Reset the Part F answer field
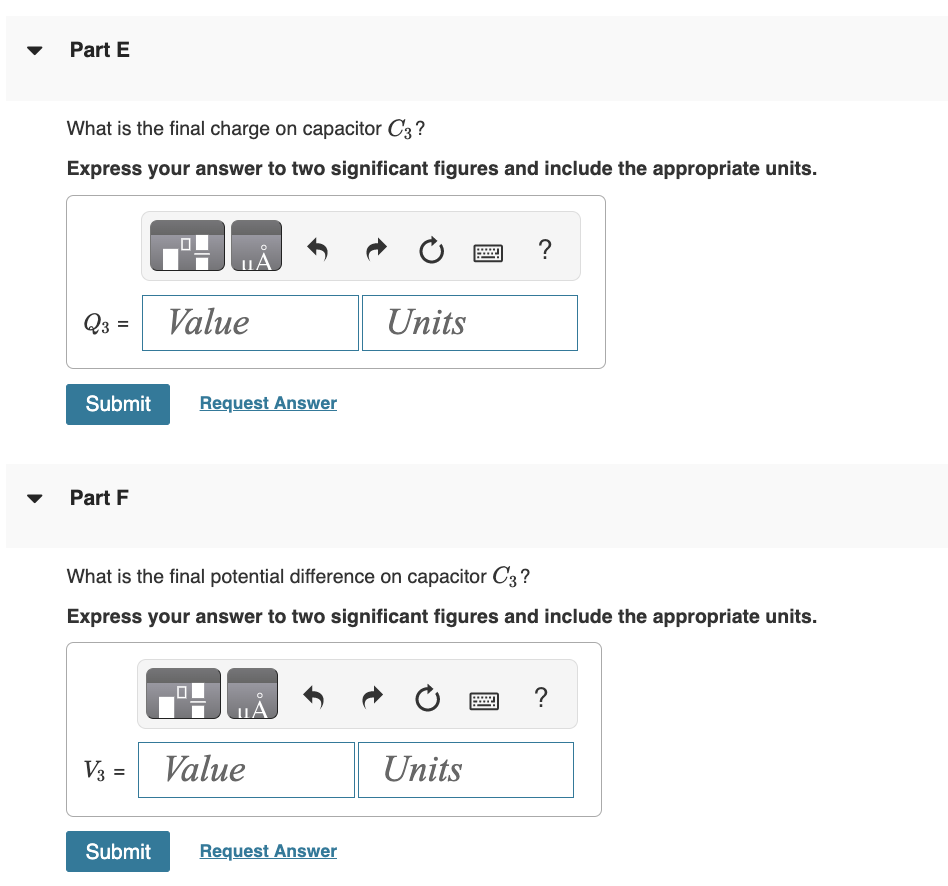 point(427,698)
